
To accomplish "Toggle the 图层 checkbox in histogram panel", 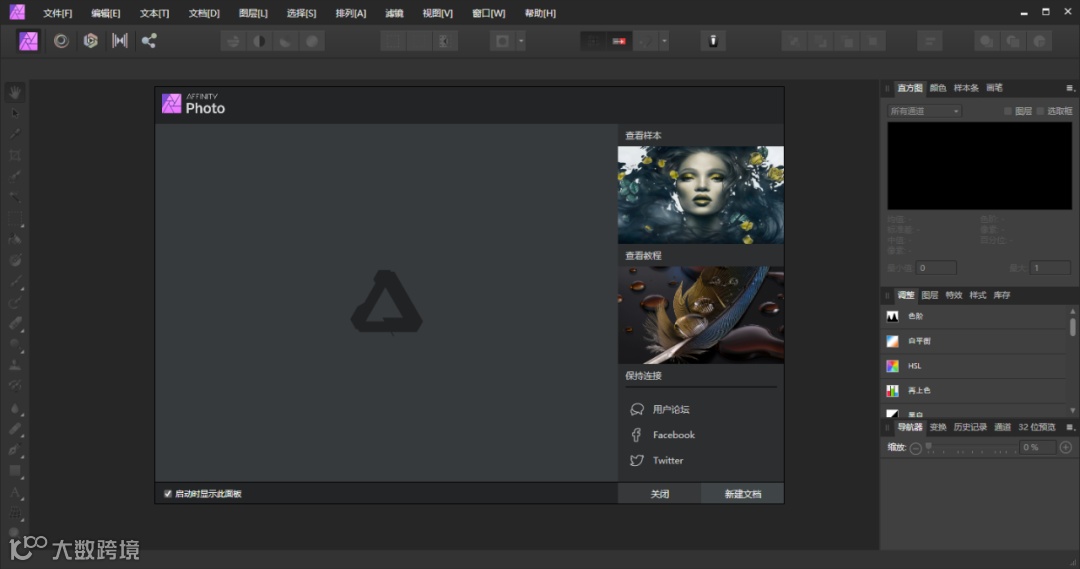I will [1008, 111].
